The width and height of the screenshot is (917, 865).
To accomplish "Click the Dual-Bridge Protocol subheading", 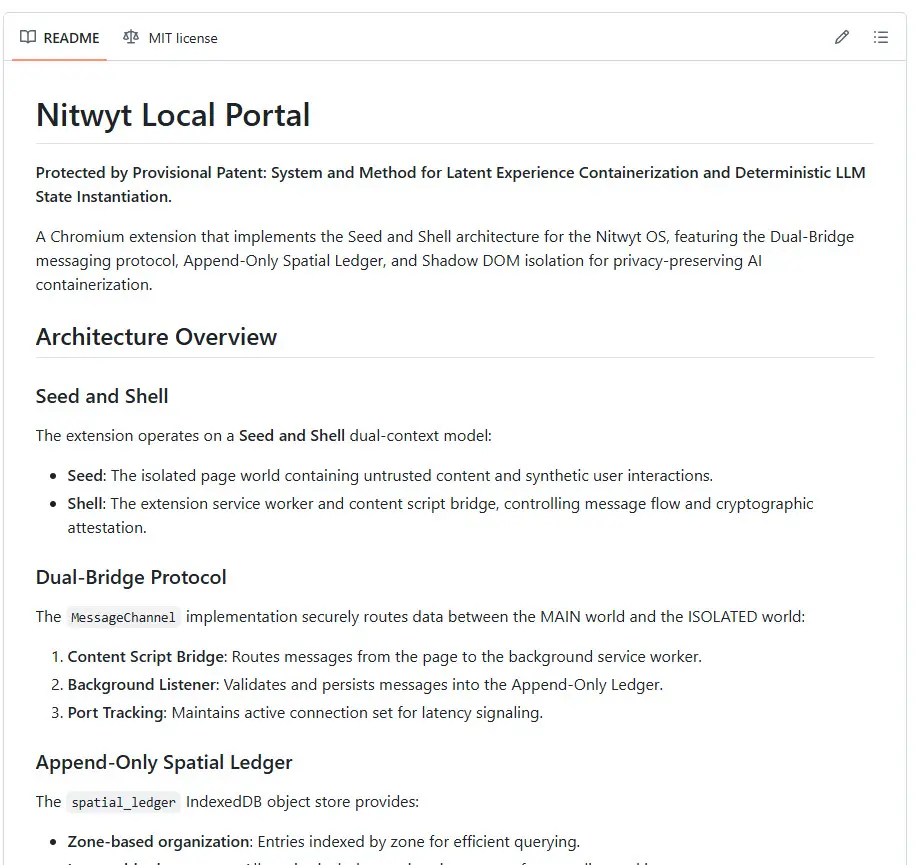I will click(x=131, y=577).
